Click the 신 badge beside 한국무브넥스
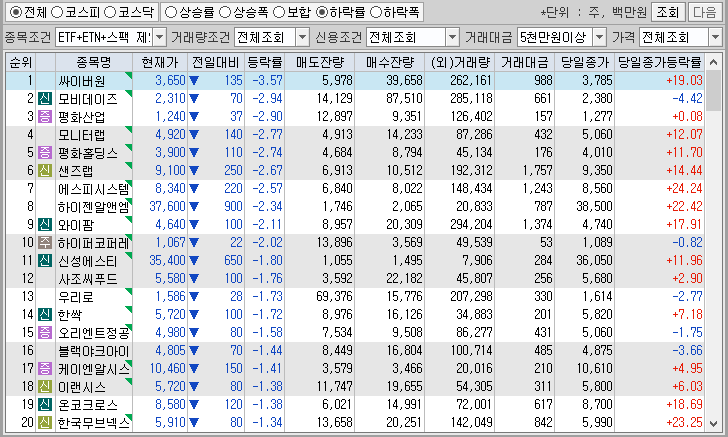The width and height of the screenshot is (728, 437). (x=45, y=423)
